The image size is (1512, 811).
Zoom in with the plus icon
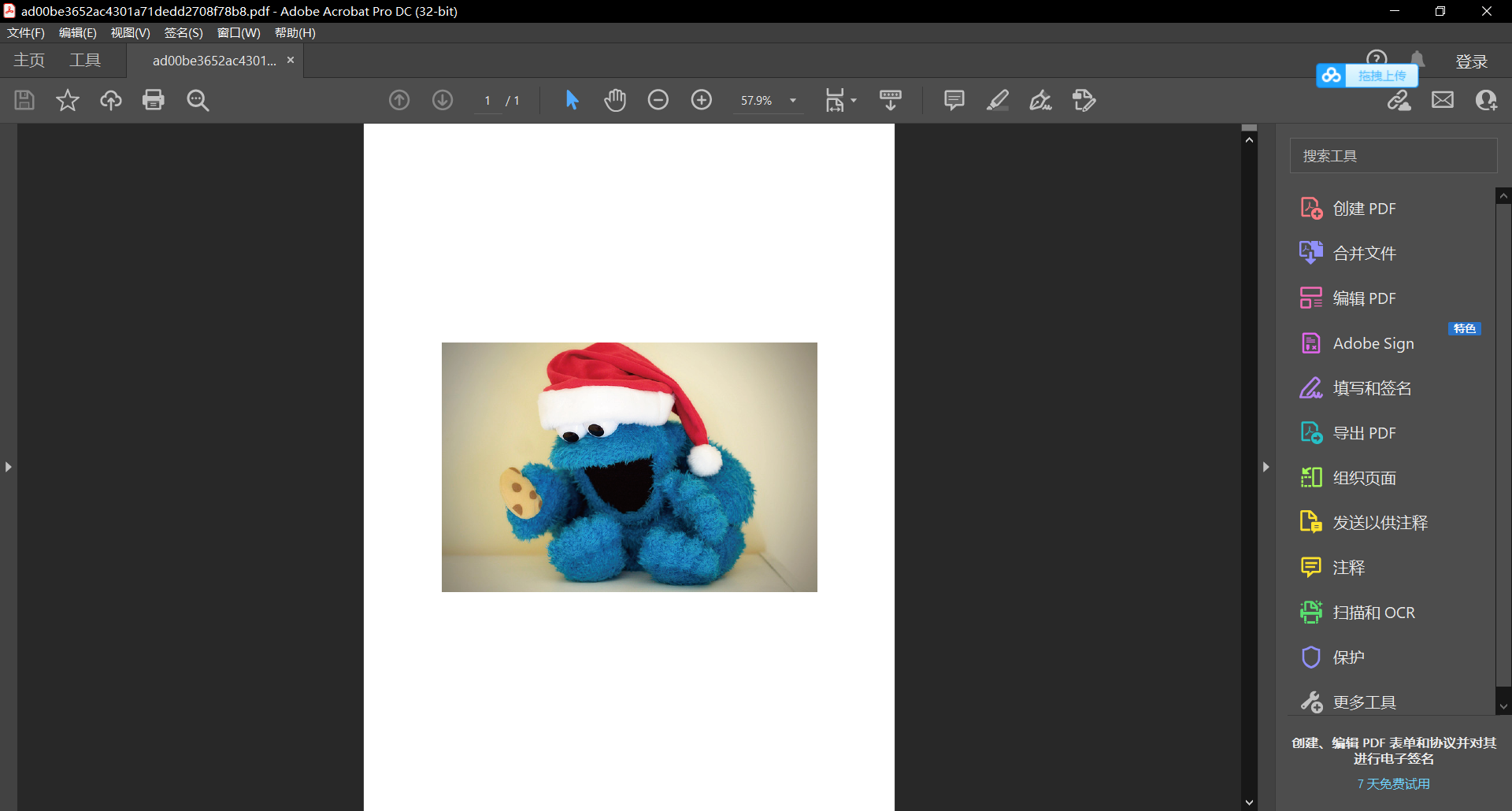pos(702,100)
